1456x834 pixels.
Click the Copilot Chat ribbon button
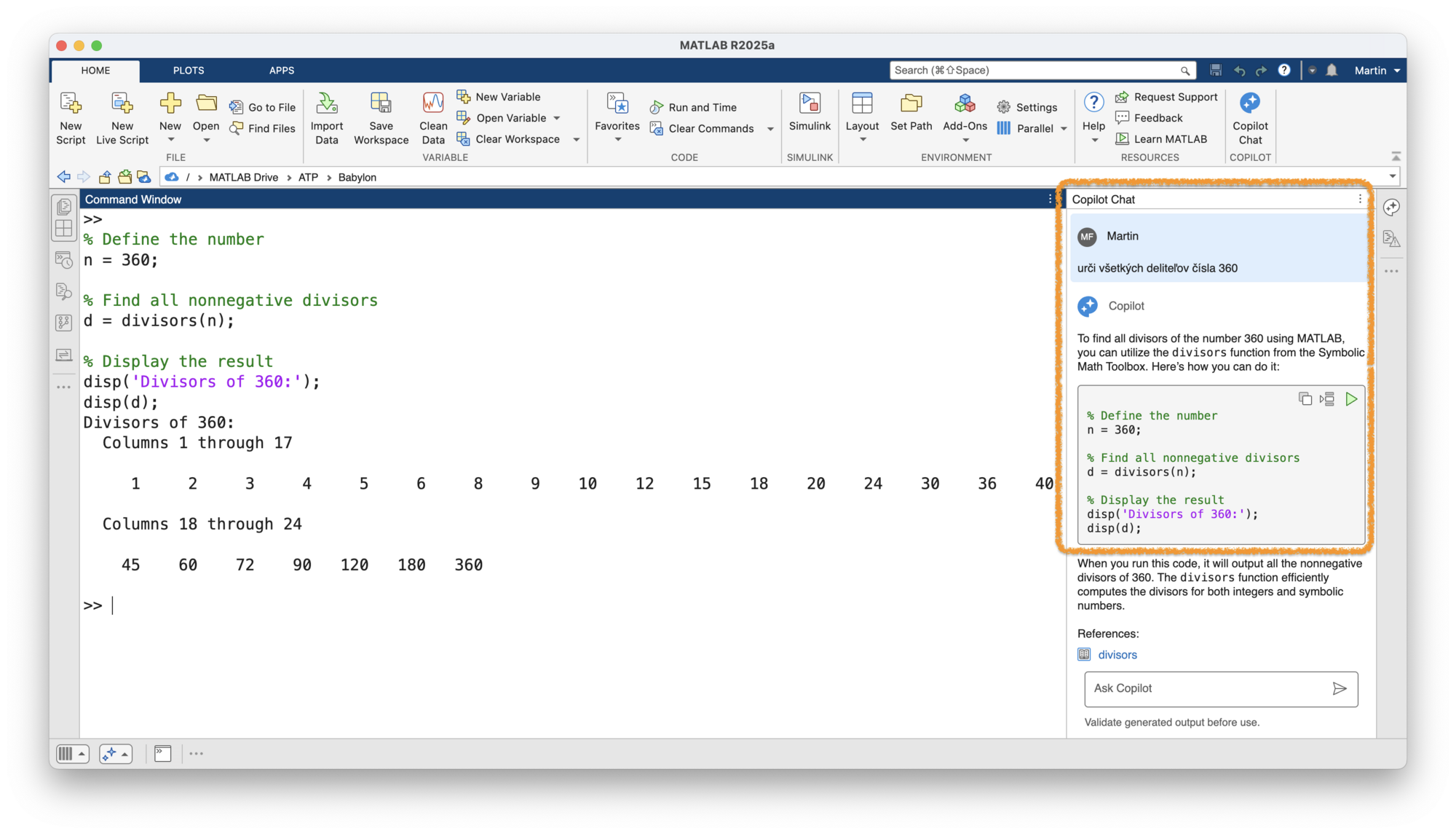click(1250, 119)
